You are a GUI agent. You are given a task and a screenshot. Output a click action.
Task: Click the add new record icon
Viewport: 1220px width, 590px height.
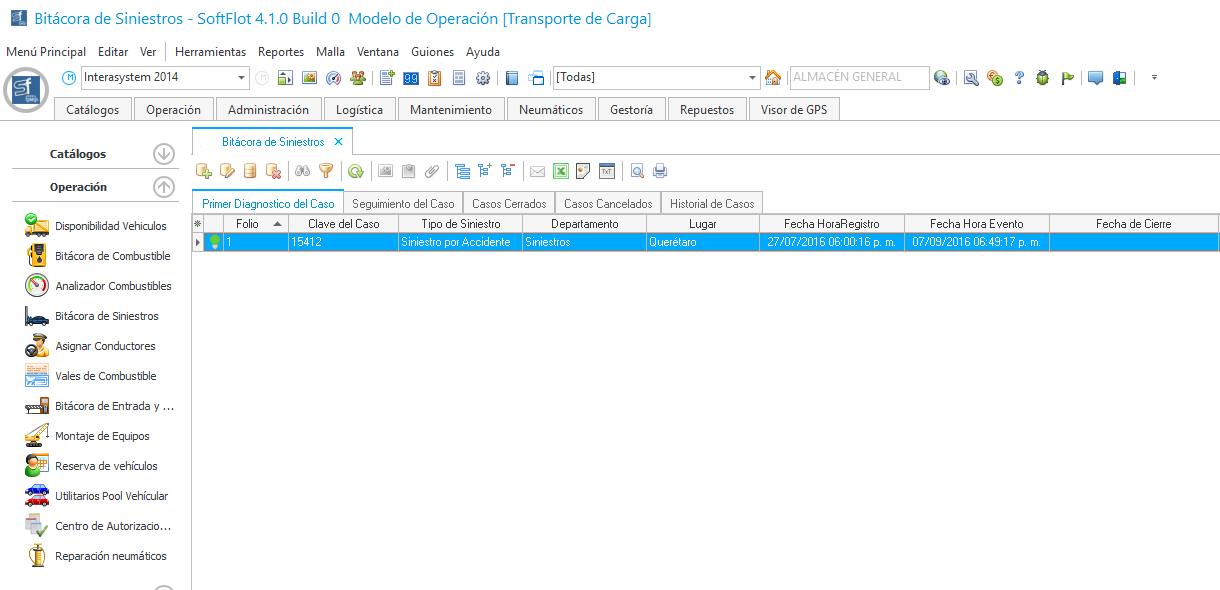pyautogui.click(x=204, y=171)
